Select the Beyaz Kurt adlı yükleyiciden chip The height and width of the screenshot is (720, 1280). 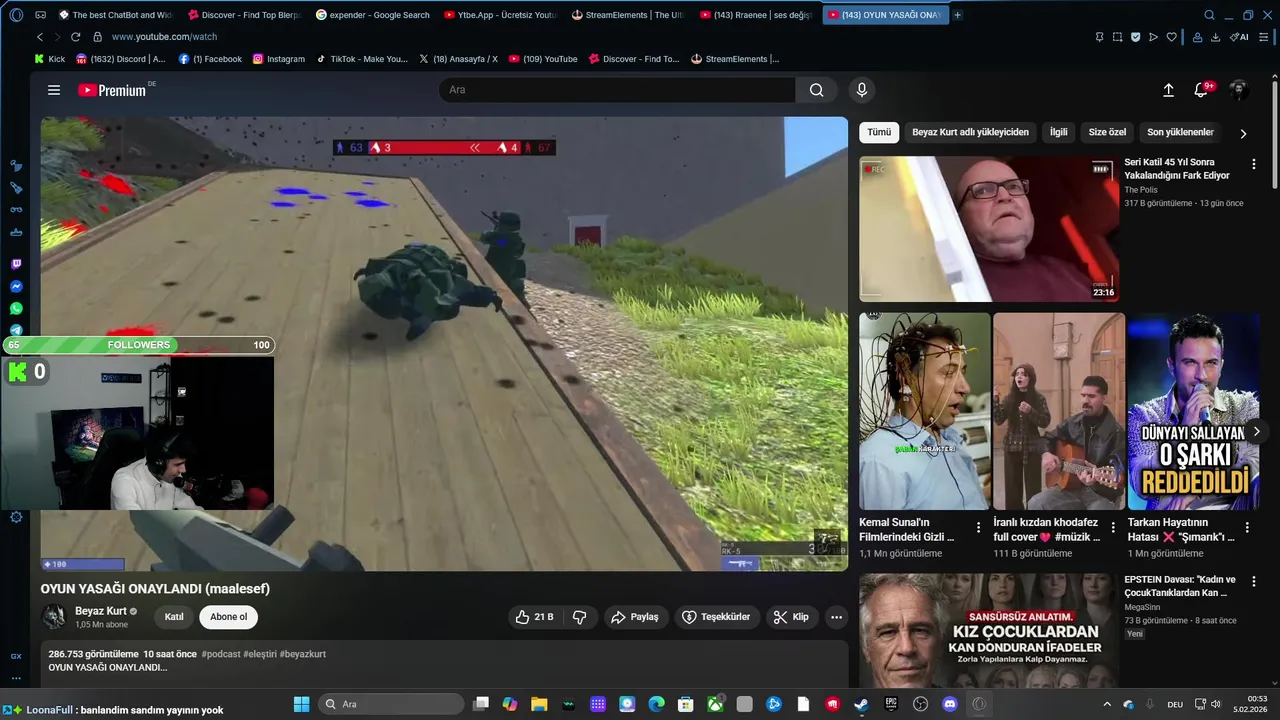click(x=970, y=132)
